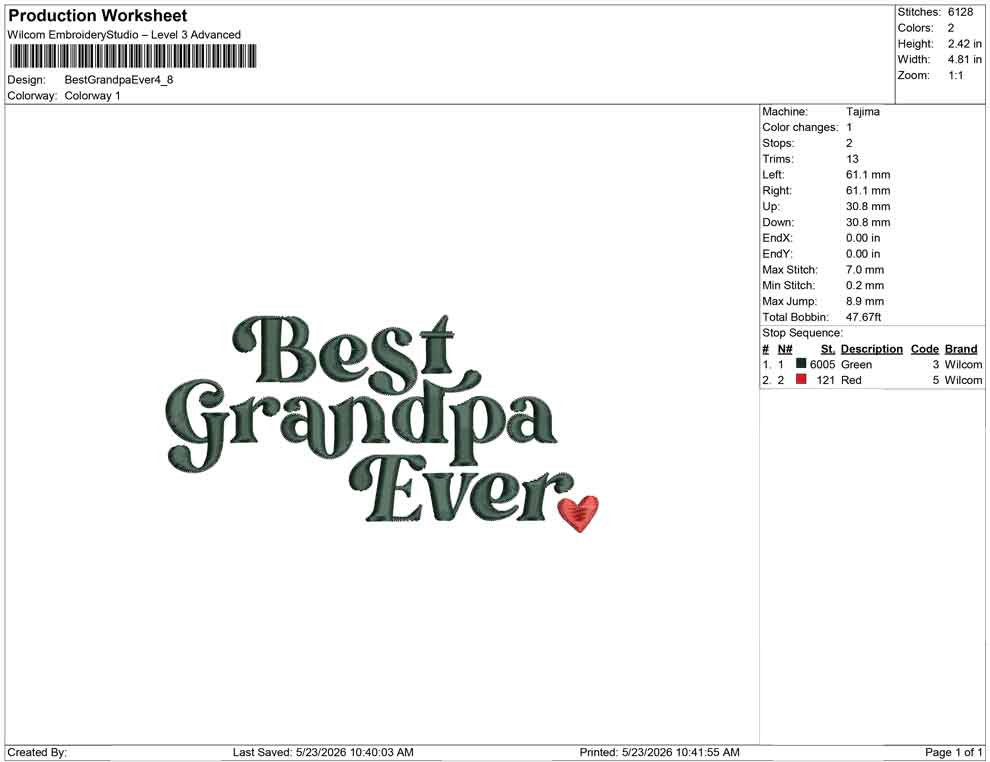Click the 'Up:' label
Image resolution: width=990 pixels, height=762 pixels.
click(x=770, y=206)
